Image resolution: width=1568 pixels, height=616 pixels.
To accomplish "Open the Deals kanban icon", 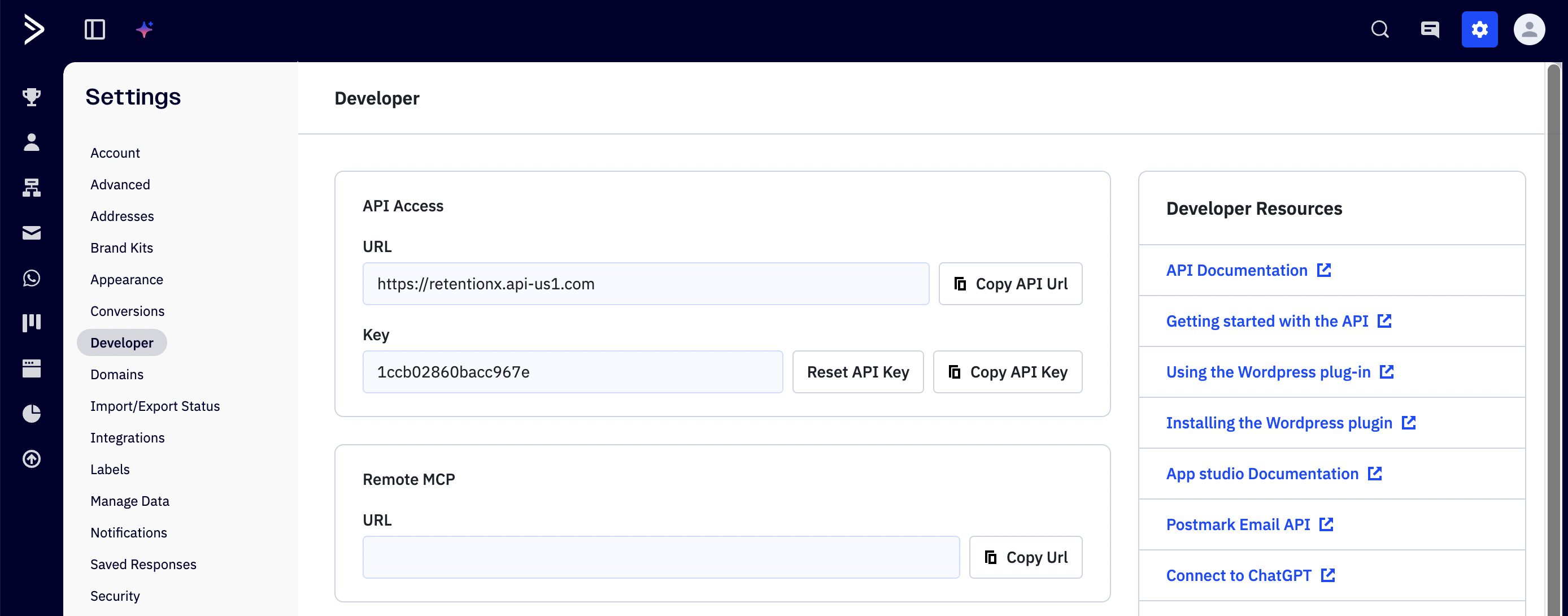I will tap(31, 323).
